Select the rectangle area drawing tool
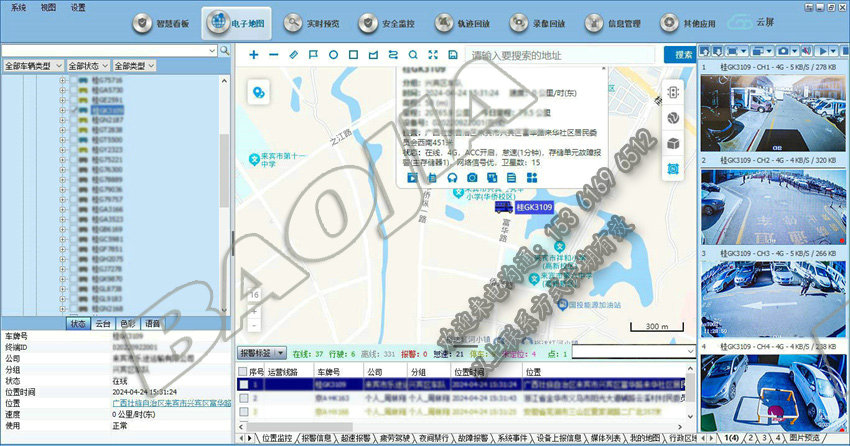Viewport: 850px width, 446px height. [x=352, y=54]
